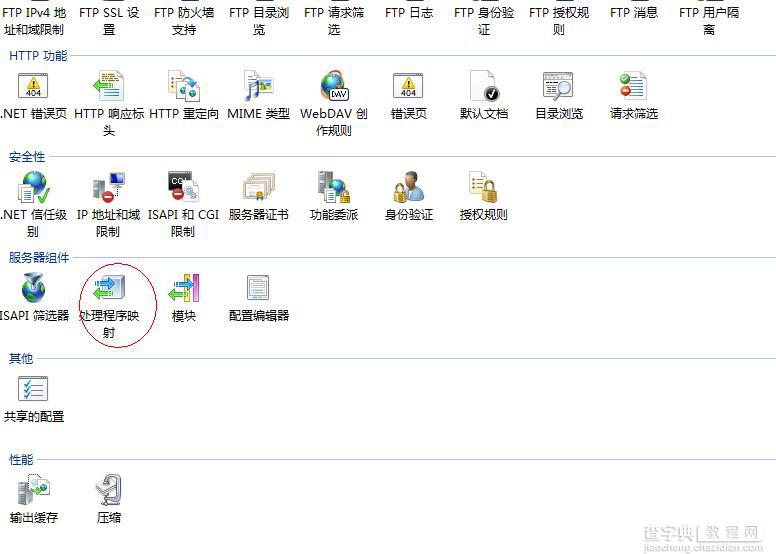Screen dimensions: 776x554
Task: Open 配置编辑器 icon
Action: click(x=258, y=288)
